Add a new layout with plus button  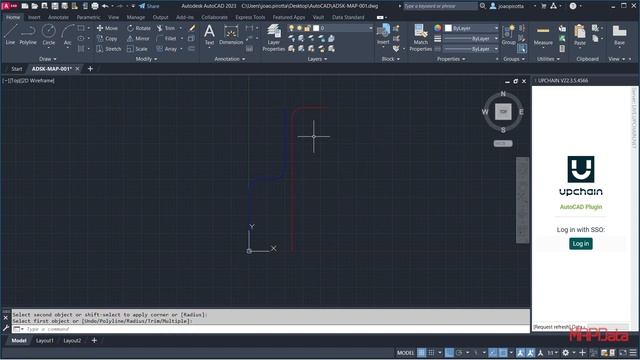tap(94, 340)
